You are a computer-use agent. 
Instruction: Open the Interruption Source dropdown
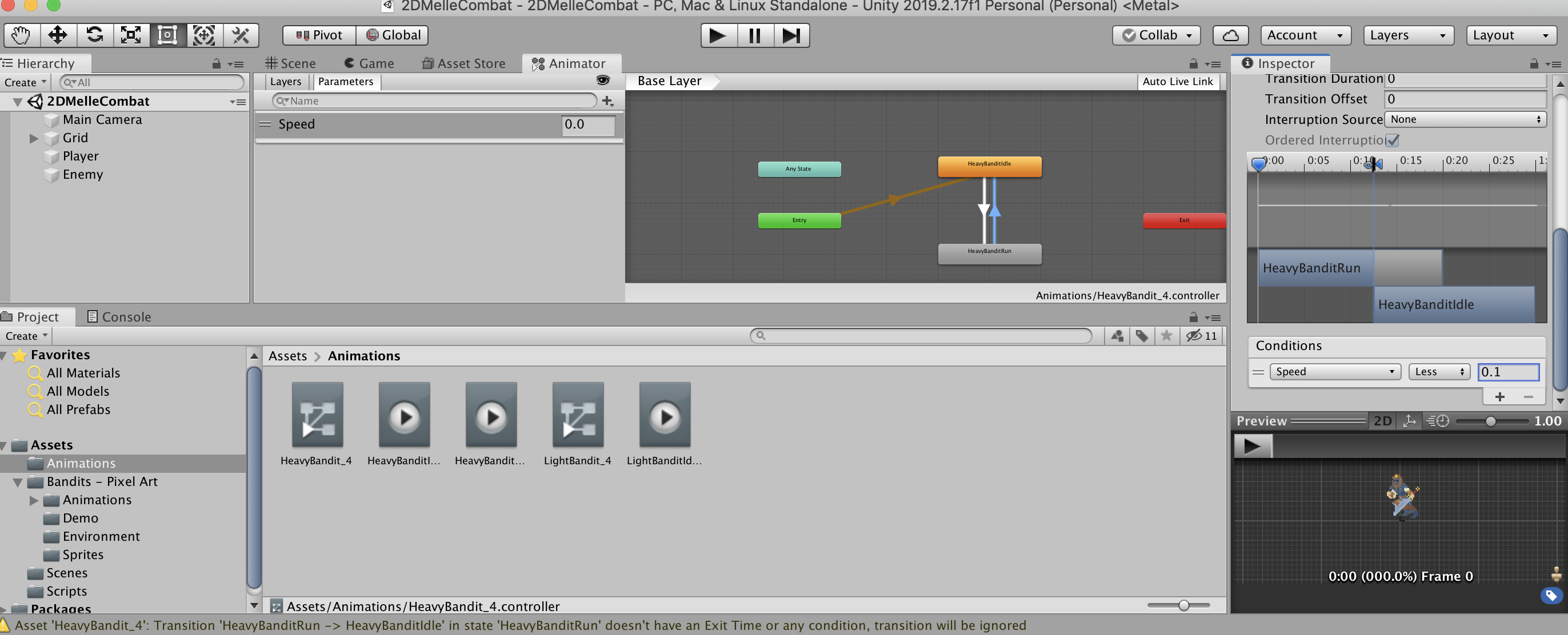pyautogui.click(x=1465, y=119)
